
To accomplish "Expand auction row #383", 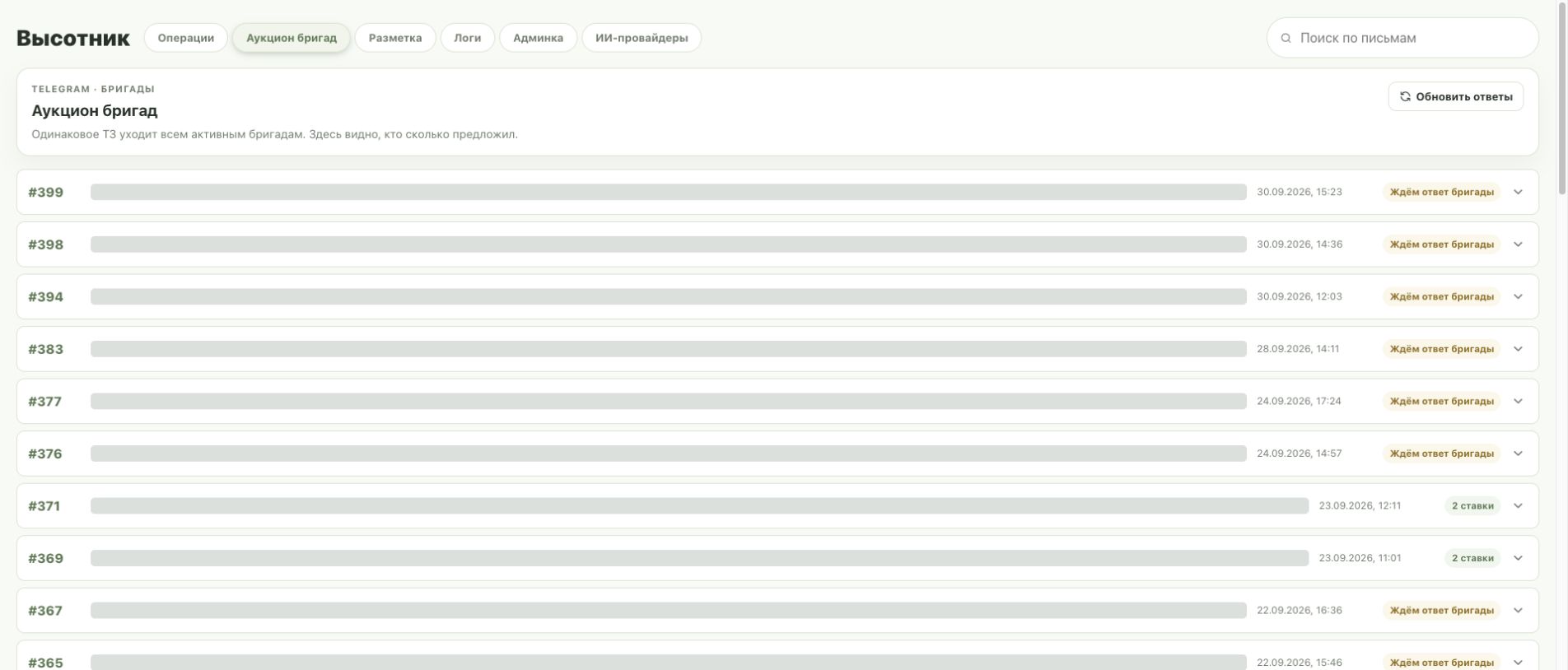I will click(x=1518, y=349).
